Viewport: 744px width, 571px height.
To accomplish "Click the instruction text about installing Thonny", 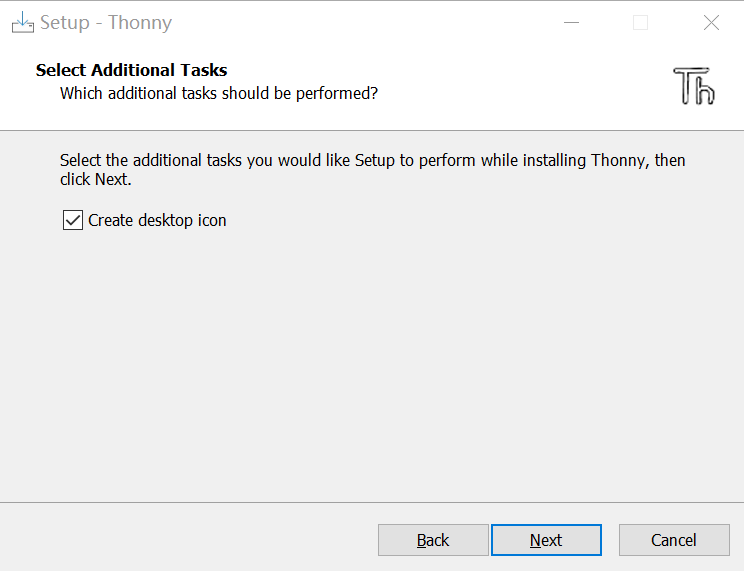I will tap(372, 169).
